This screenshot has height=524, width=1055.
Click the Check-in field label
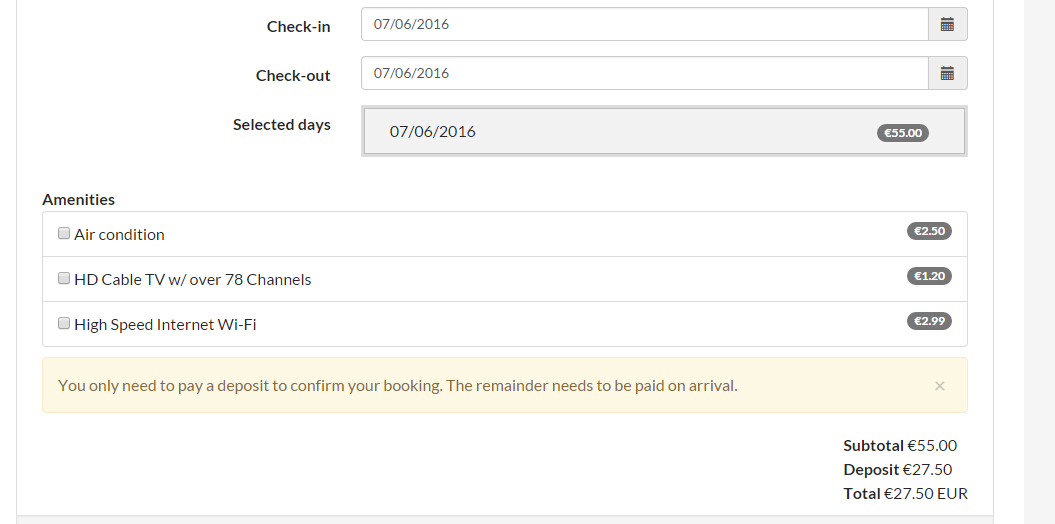298,27
